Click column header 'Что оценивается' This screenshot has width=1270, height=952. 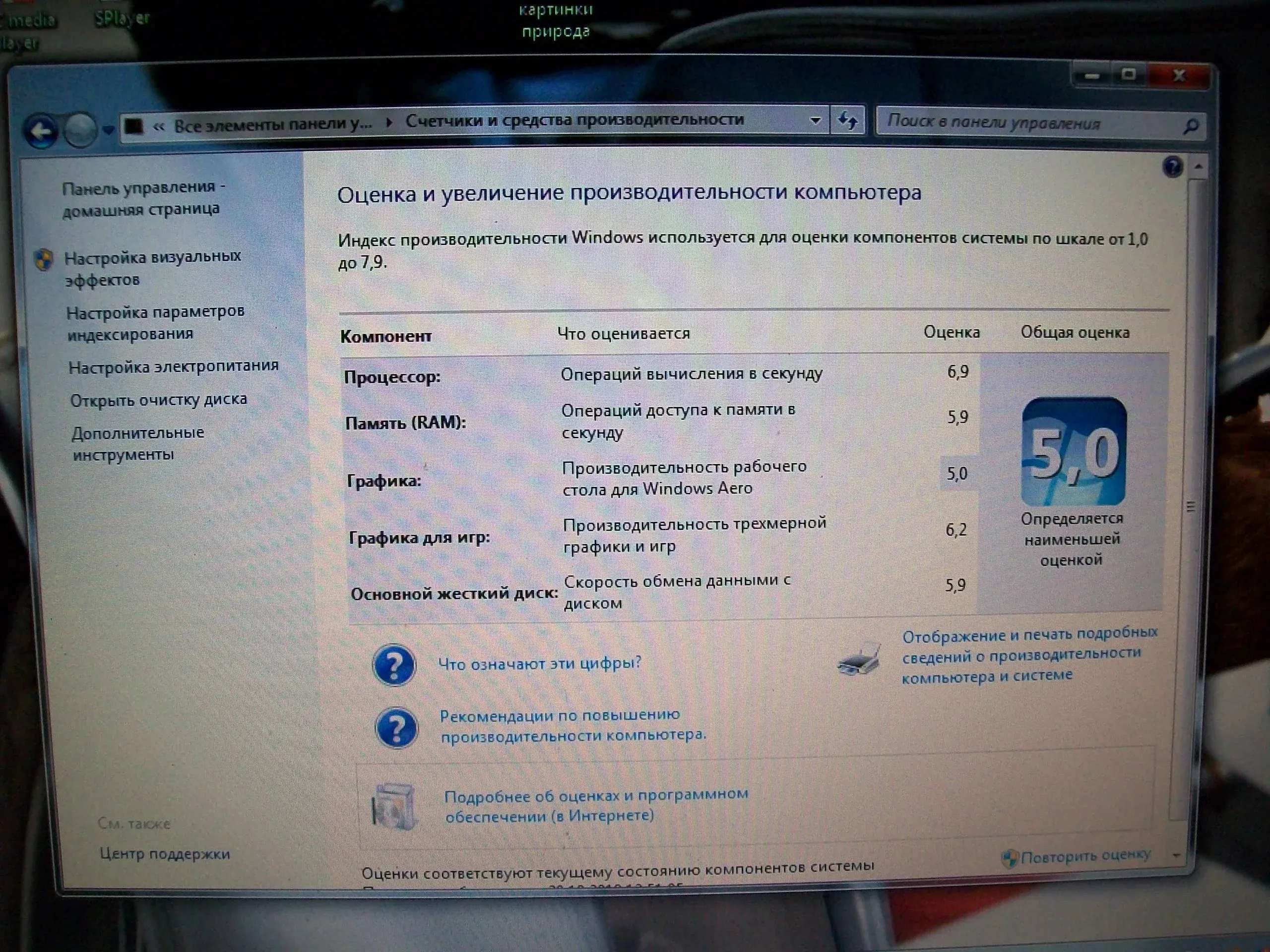(624, 333)
